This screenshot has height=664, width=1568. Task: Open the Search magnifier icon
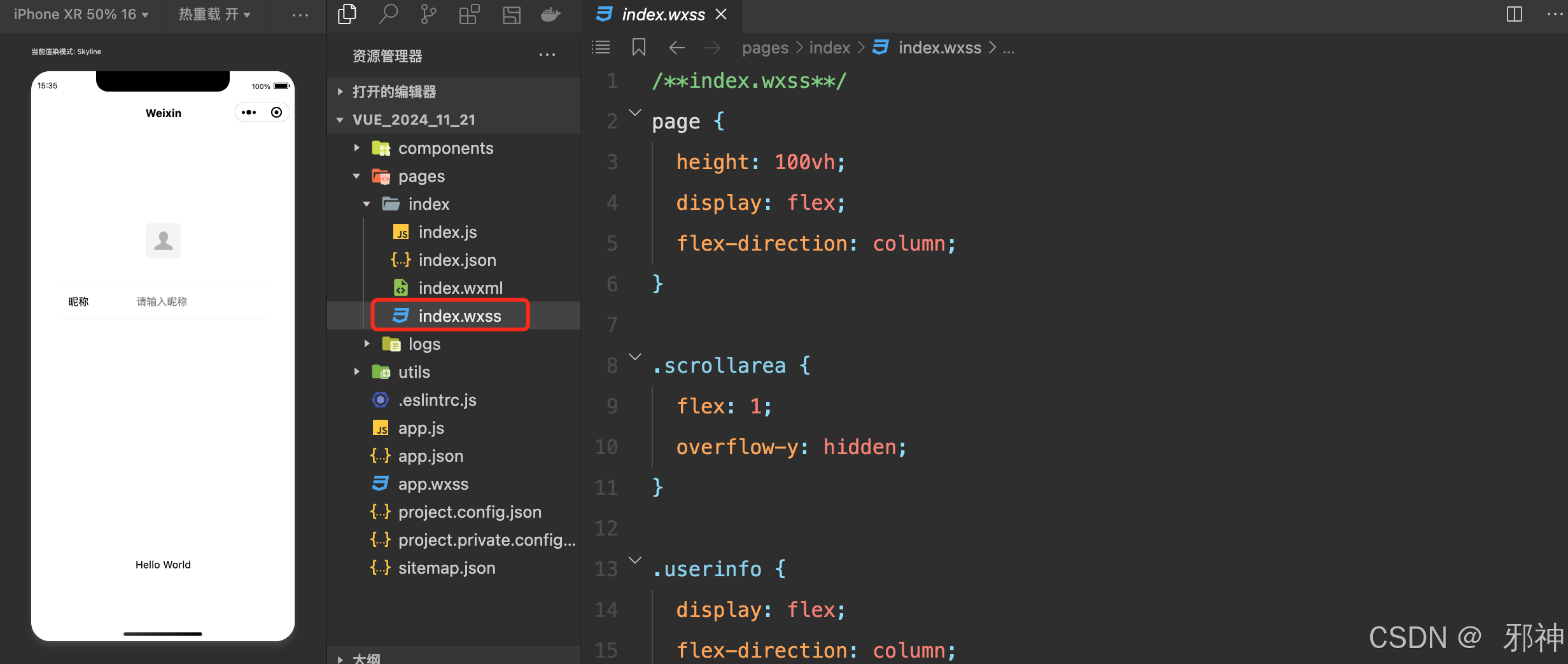pyautogui.click(x=388, y=14)
